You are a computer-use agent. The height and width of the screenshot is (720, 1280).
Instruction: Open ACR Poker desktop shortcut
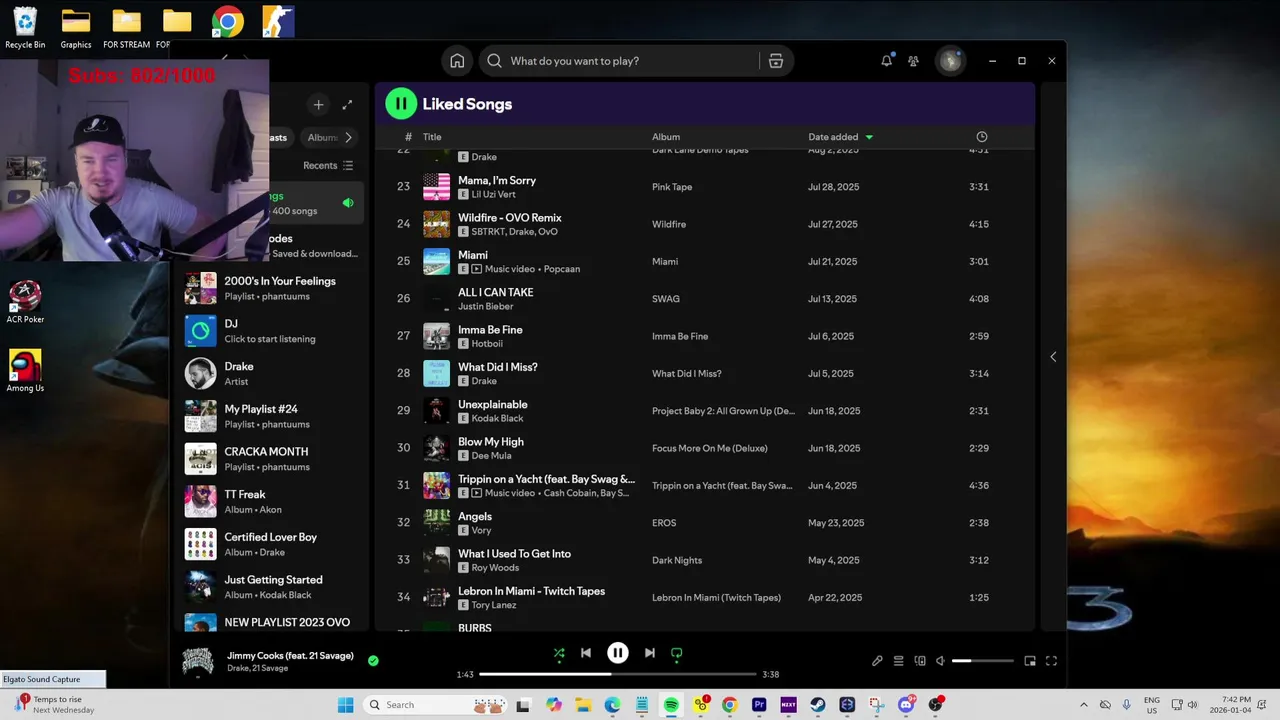25,302
